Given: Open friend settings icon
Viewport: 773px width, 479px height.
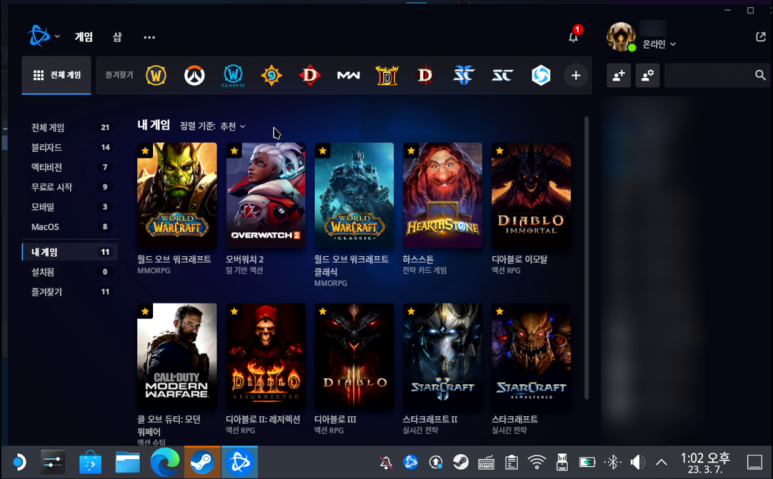Looking at the screenshot, I should pos(647,75).
